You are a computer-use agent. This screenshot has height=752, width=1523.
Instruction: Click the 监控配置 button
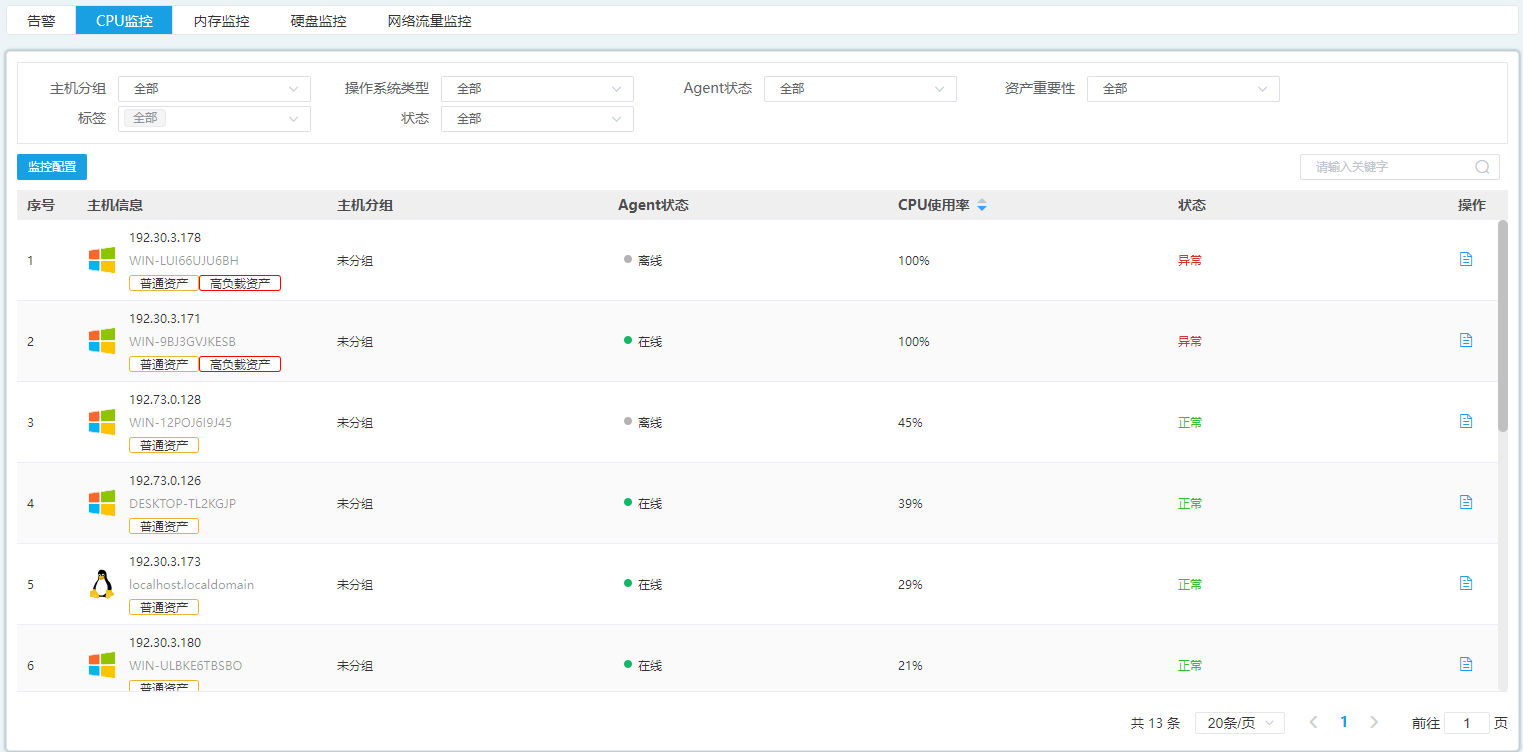click(52, 167)
